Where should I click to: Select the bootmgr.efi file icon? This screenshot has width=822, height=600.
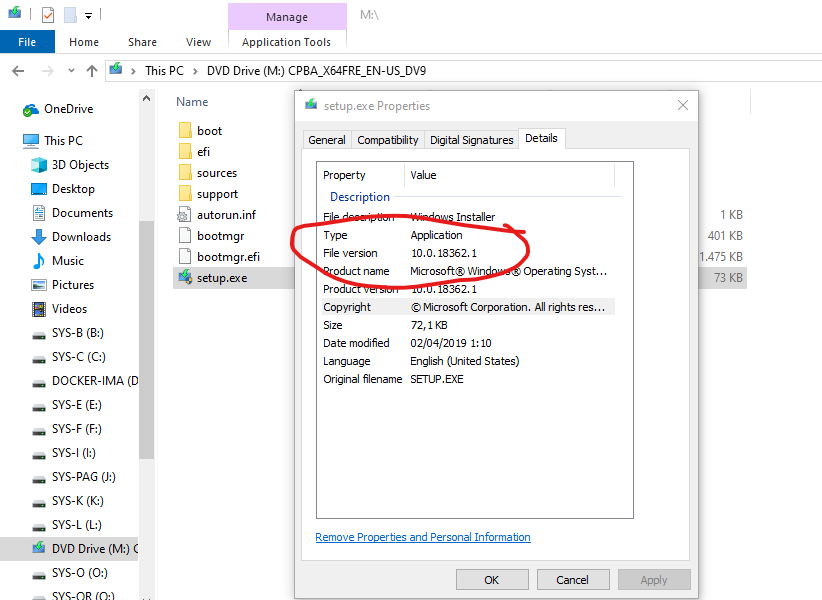(185, 257)
